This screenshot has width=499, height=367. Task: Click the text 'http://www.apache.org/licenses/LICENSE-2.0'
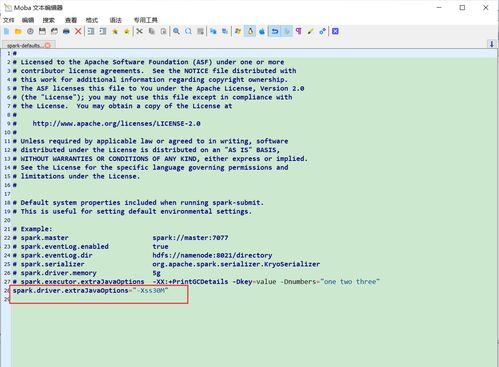(116, 123)
